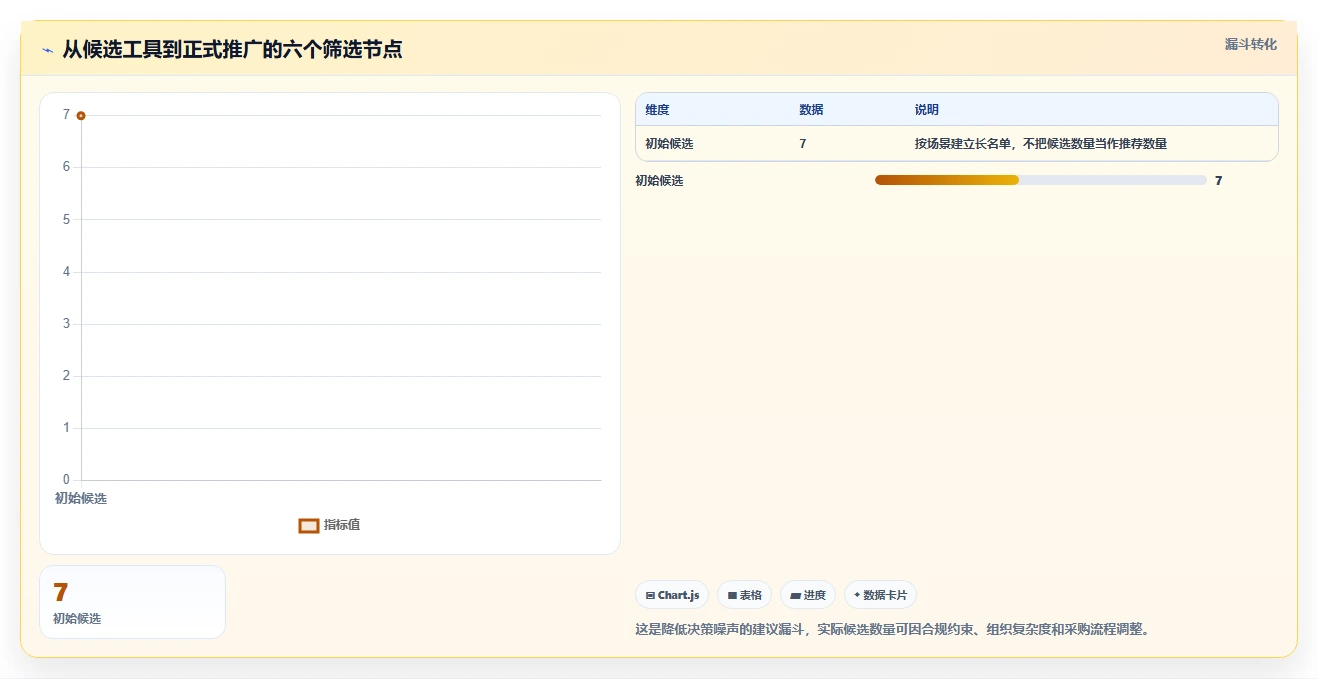Click the lightning icon beside the title
Viewport: 1318px width, 679px height.
pyautogui.click(x=47, y=50)
